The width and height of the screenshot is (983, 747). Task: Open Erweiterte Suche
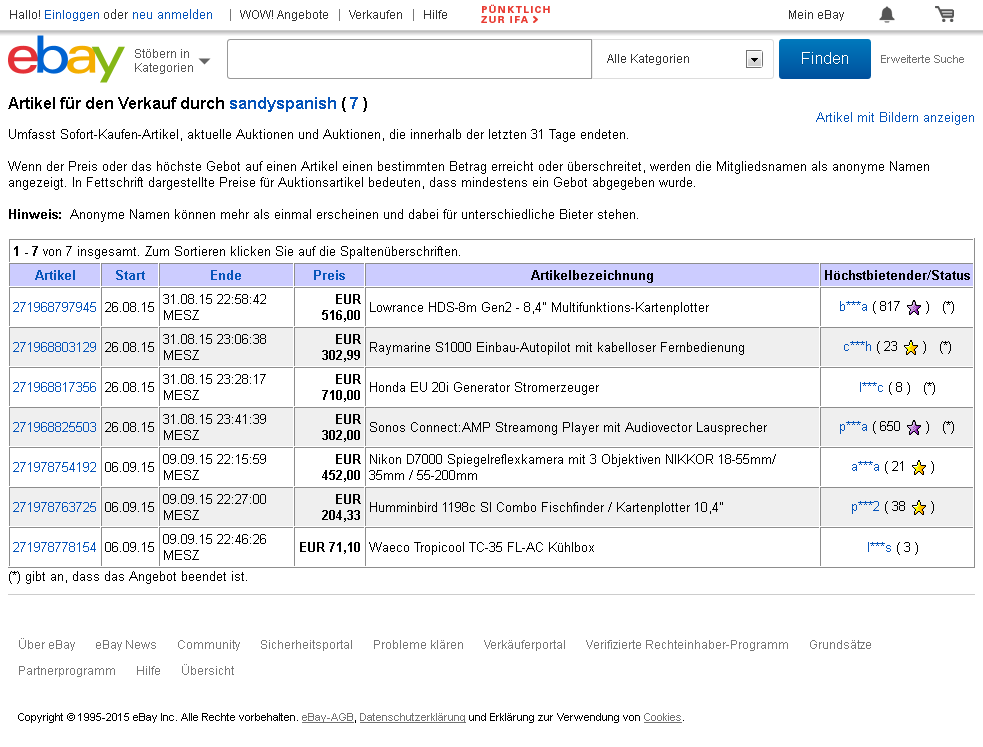pyautogui.click(x=922, y=59)
